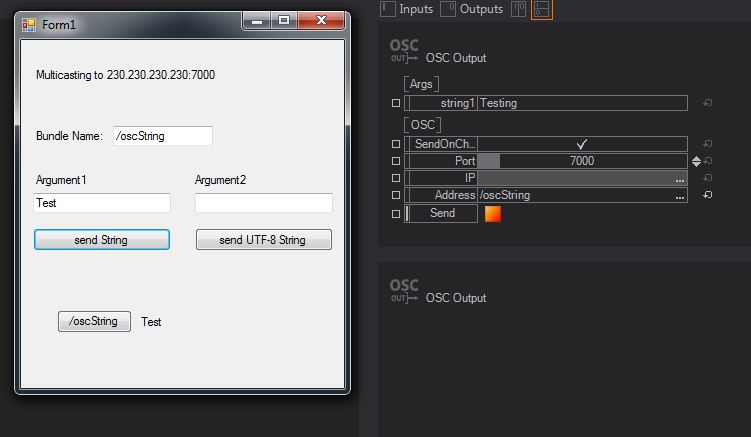
Task: Open the Address field ellipsis editor
Action: (x=680, y=196)
